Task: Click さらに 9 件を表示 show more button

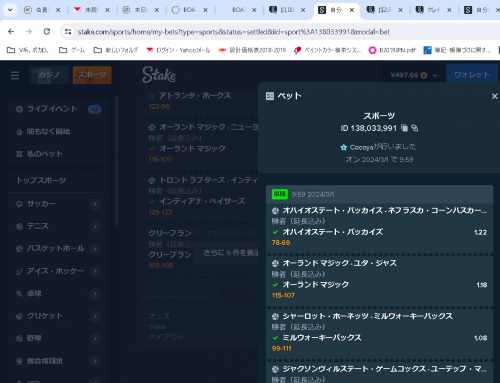Action: (226, 253)
